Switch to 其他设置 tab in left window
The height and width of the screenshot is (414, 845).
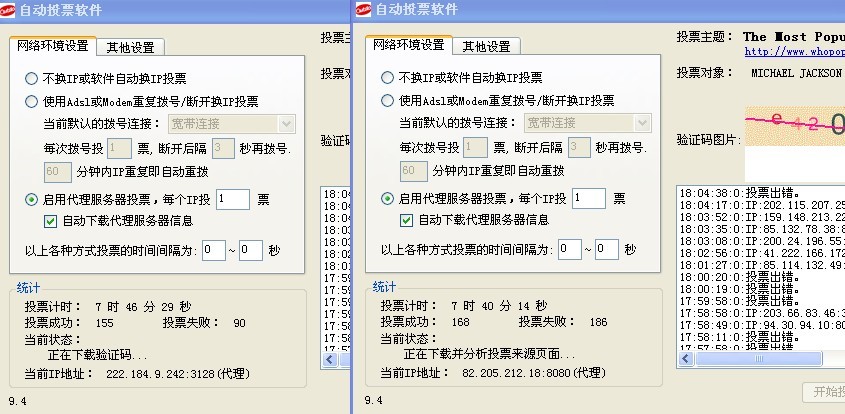coord(130,47)
